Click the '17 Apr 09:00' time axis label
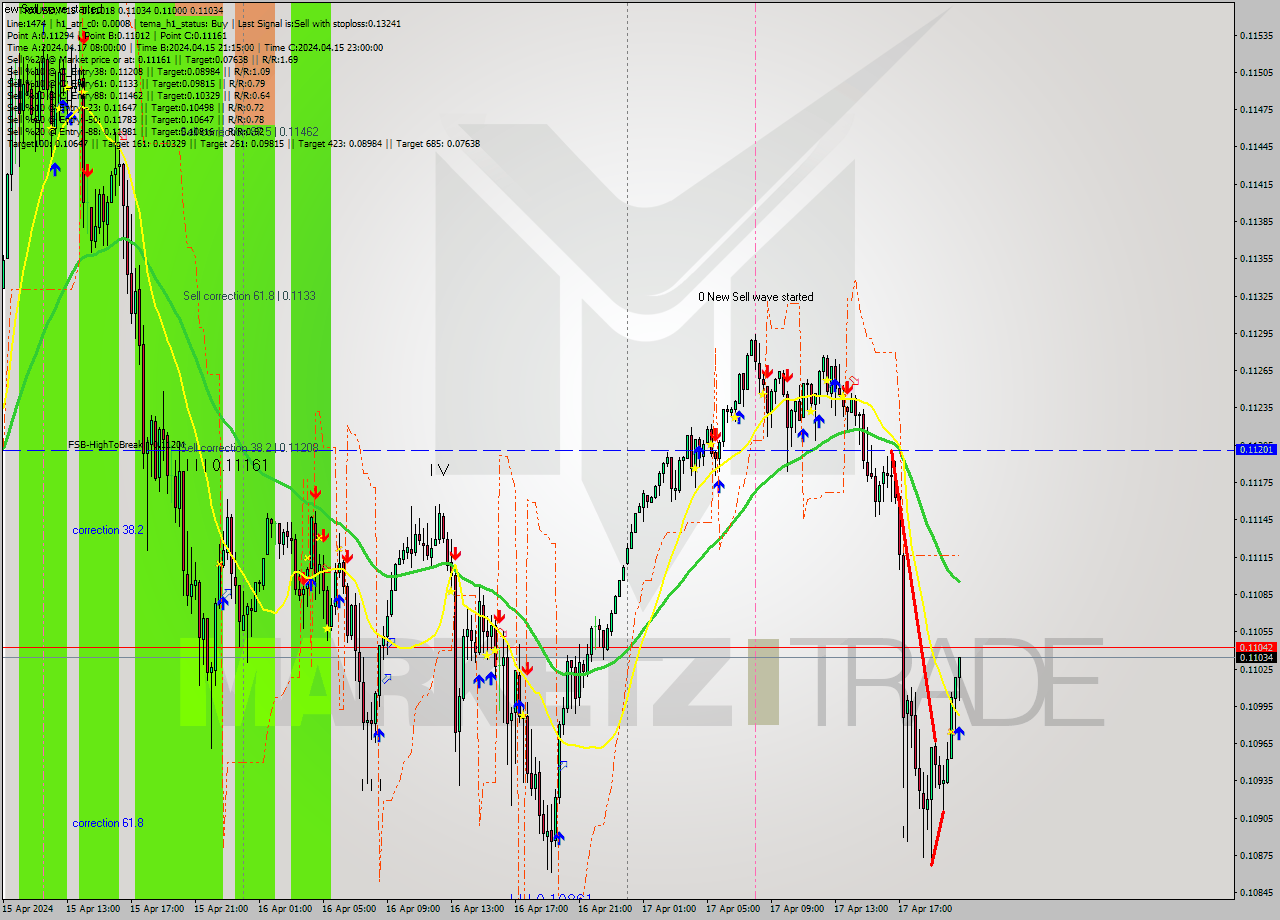Screen dimensions: 1280x920 (x=797, y=909)
